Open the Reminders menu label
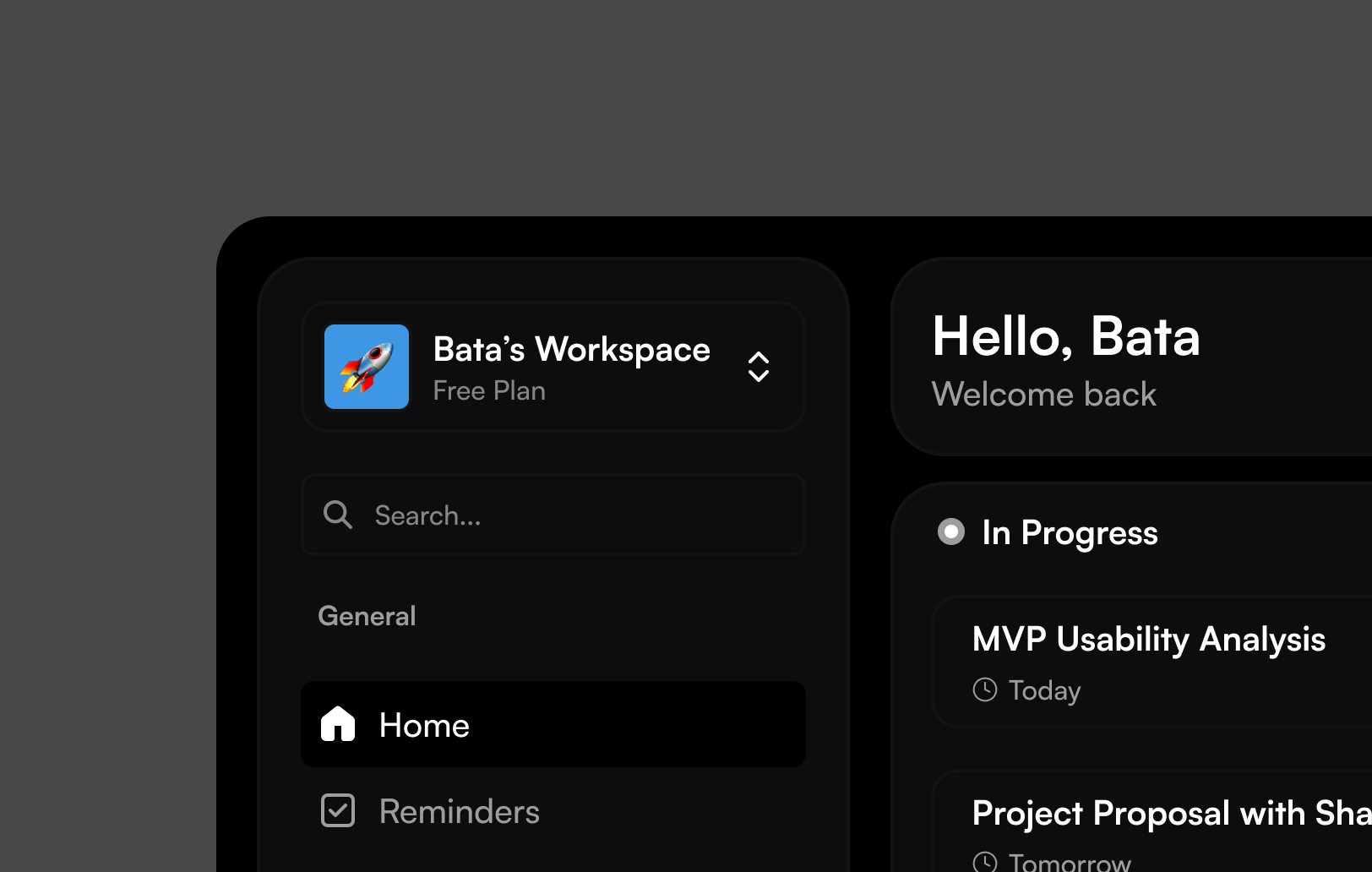This screenshot has width=1372, height=872. tap(459, 812)
